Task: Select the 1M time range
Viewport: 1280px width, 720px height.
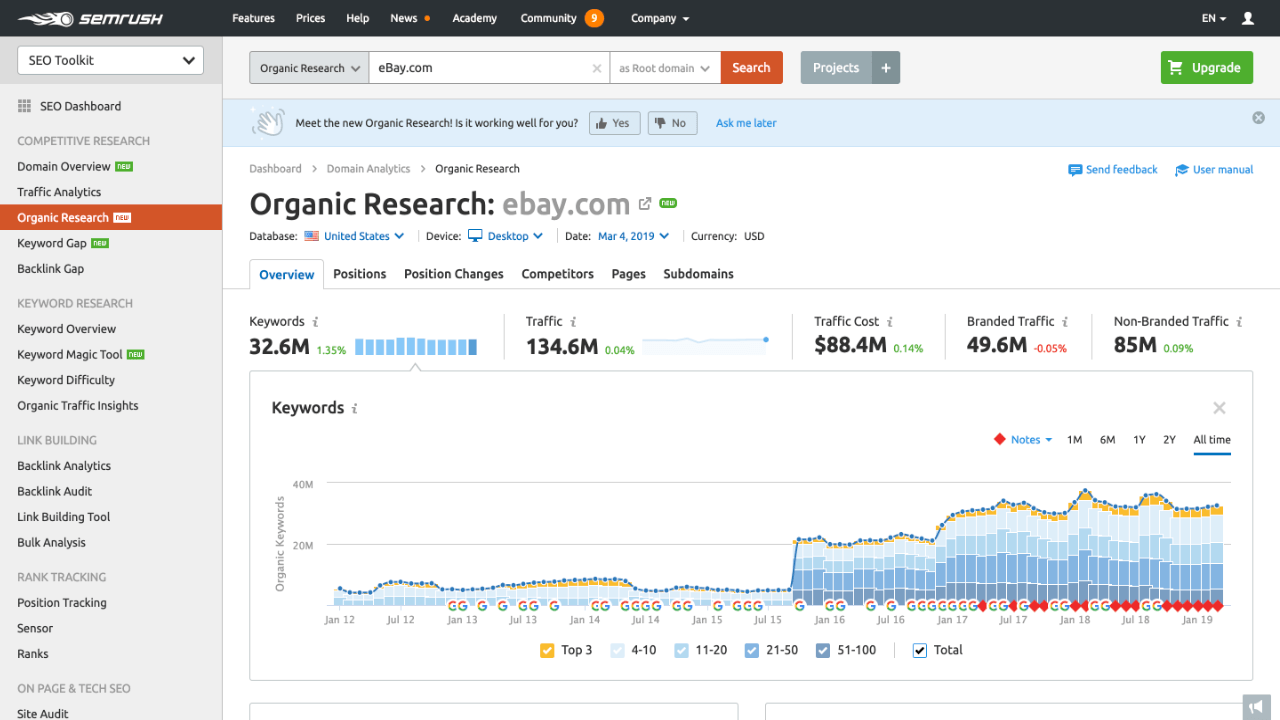Action: click(1074, 440)
